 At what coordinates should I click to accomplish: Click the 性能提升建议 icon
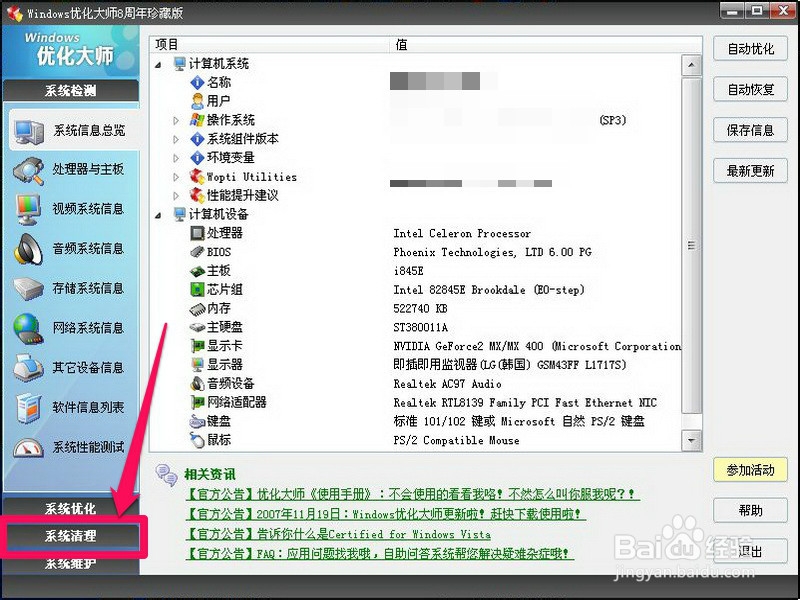(197, 195)
